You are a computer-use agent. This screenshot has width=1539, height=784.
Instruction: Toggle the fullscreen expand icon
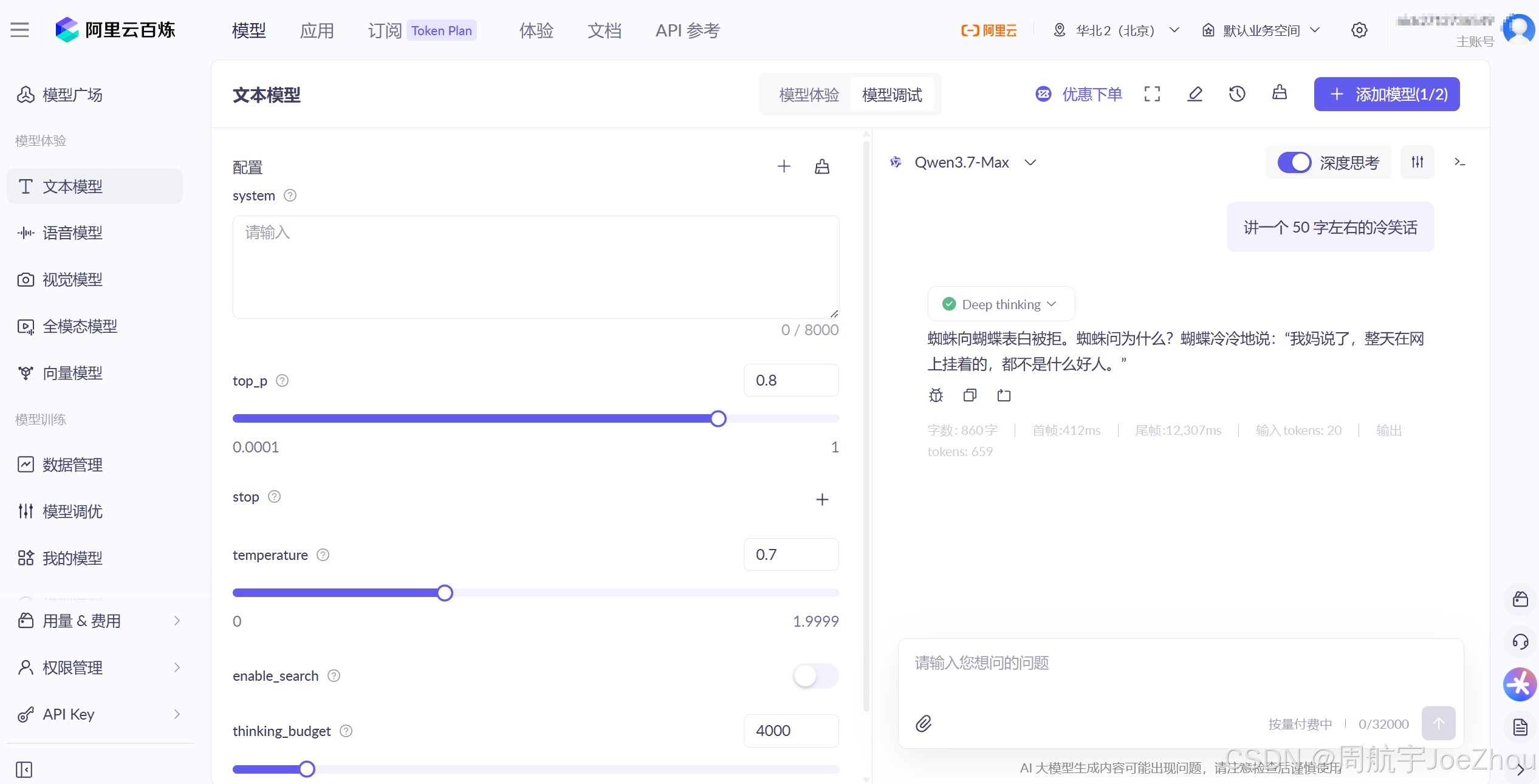point(1152,94)
